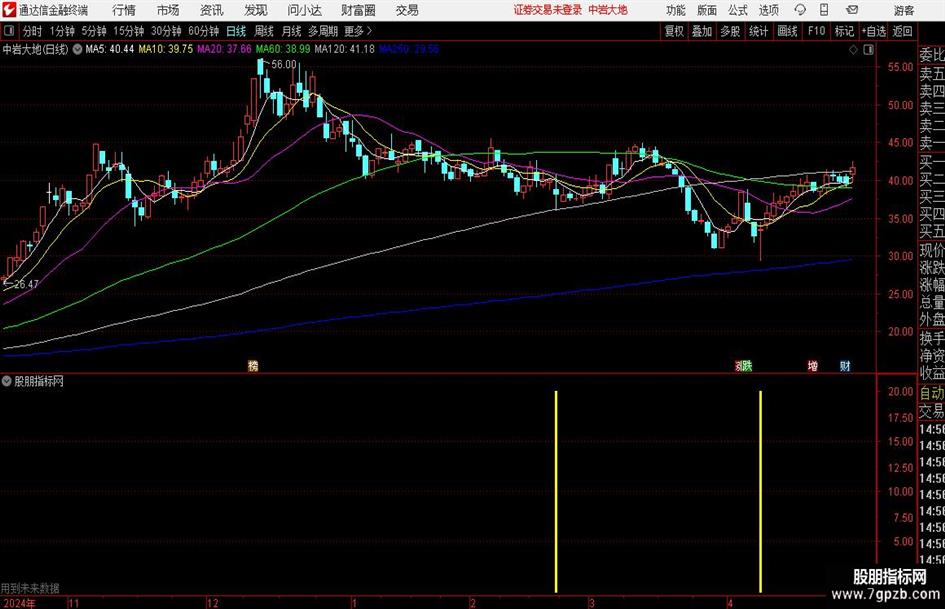Viewport: 945px width, 609px height.
Task: Toggle the left panel icon beside 分时
Action: 8,31
